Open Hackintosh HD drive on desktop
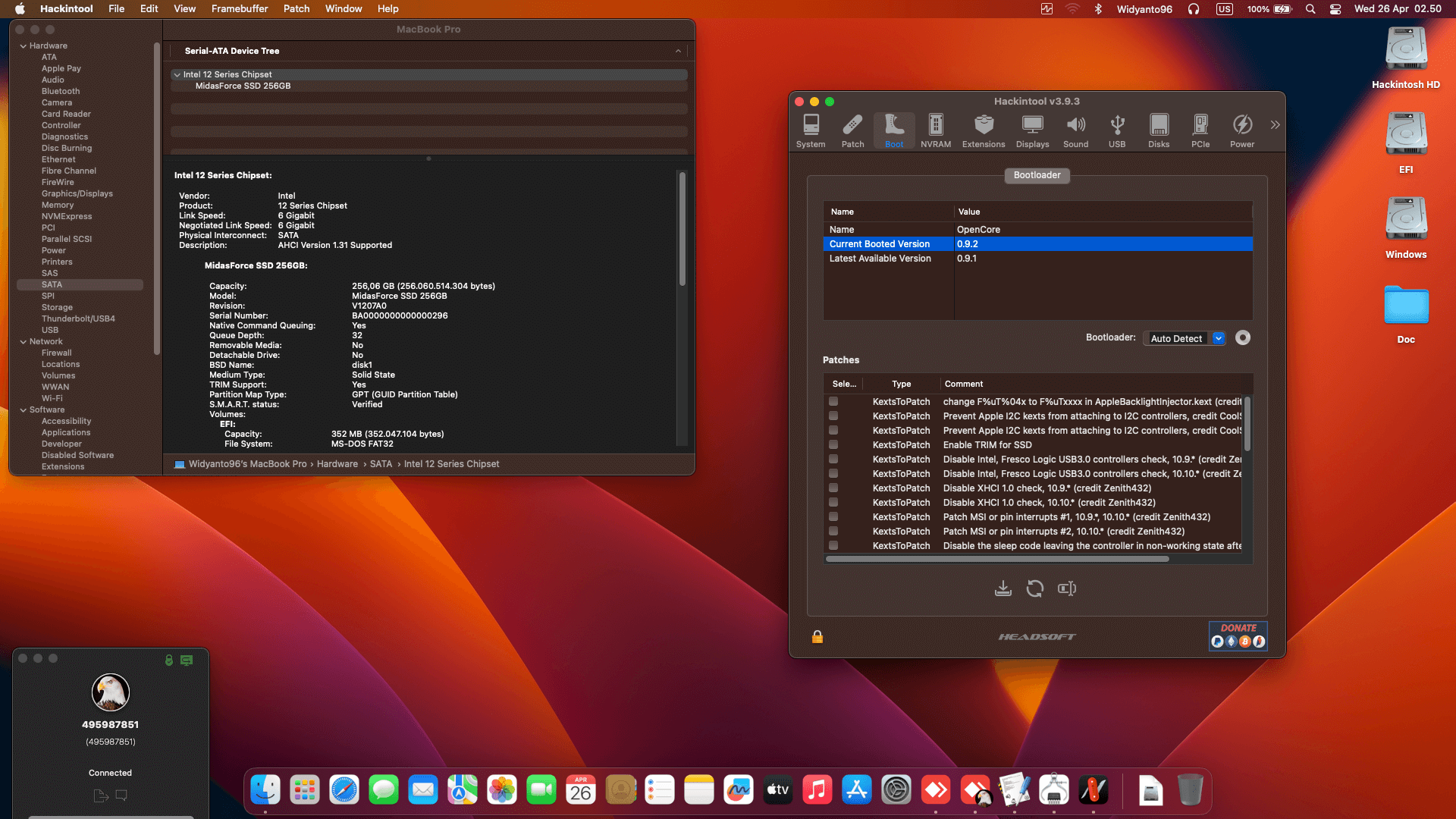Image resolution: width=1456 pixels, height=819 pixels. 1405,58
